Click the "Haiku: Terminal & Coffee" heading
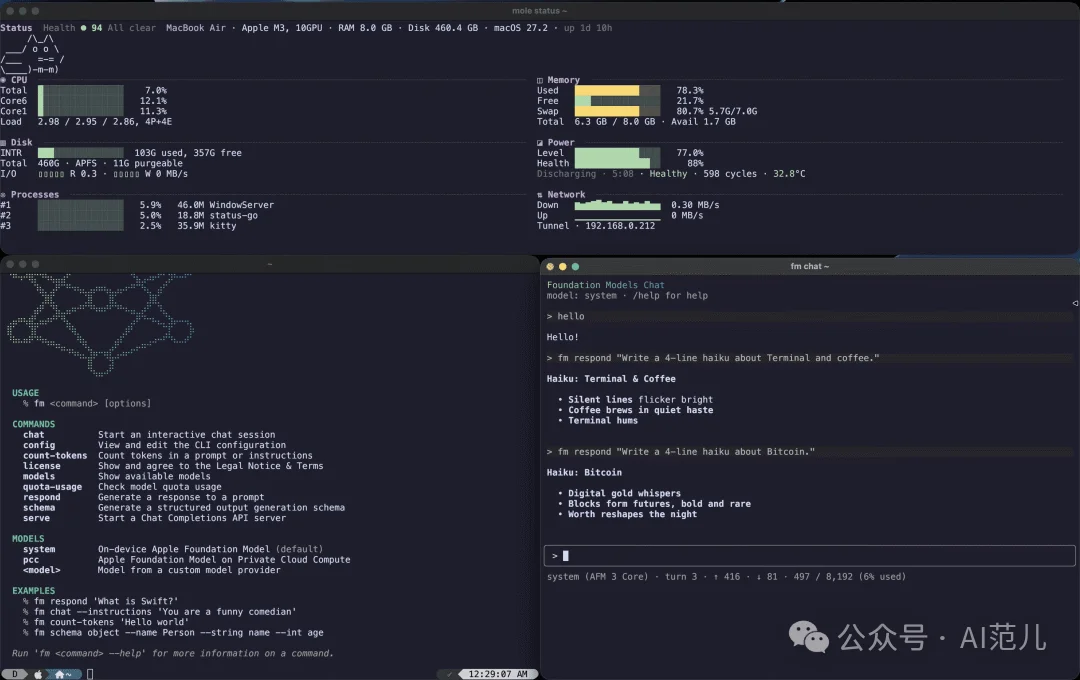 (611, 379)
